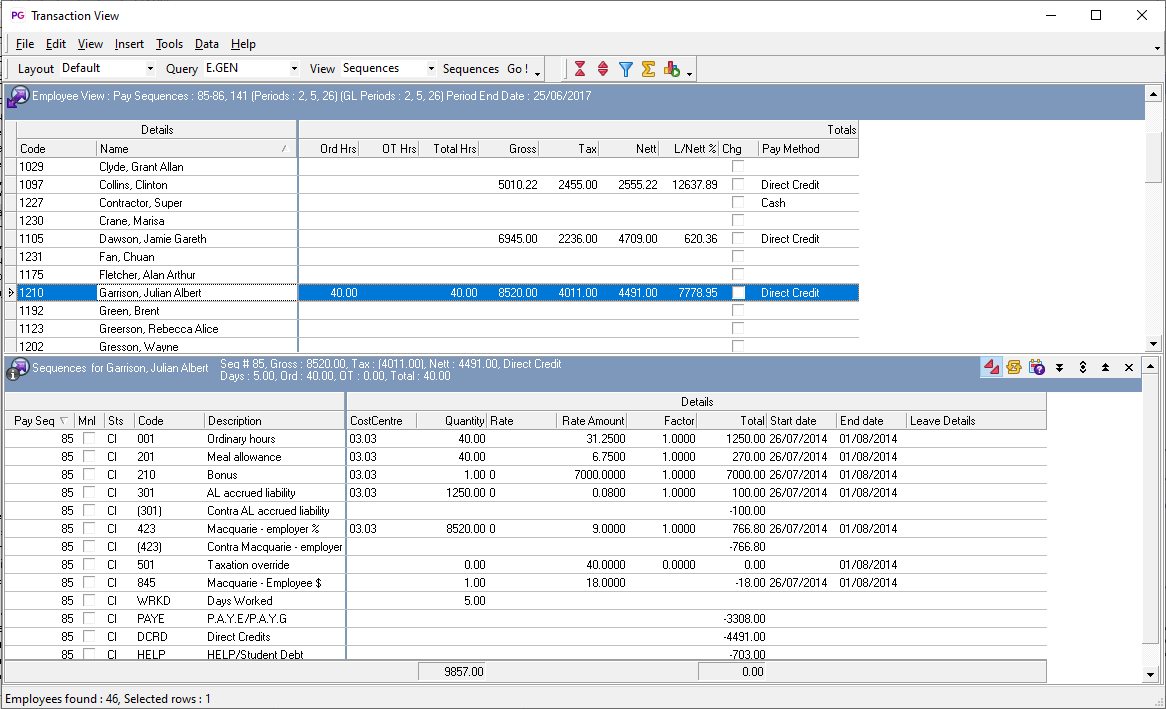Open the Edit menu
1166x709 pixels.
(56, 44)
